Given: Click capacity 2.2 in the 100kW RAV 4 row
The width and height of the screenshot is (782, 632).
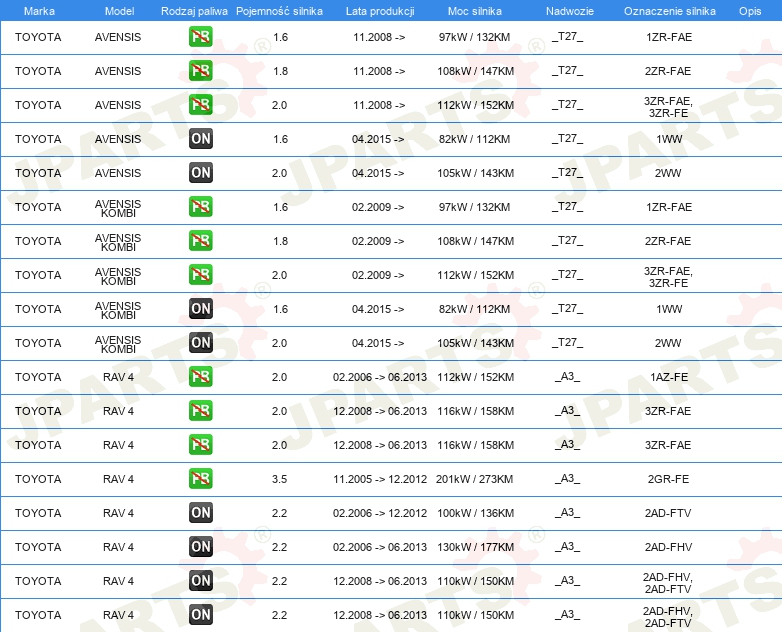Looking at the screenshot, I should (x=279, y=513).
